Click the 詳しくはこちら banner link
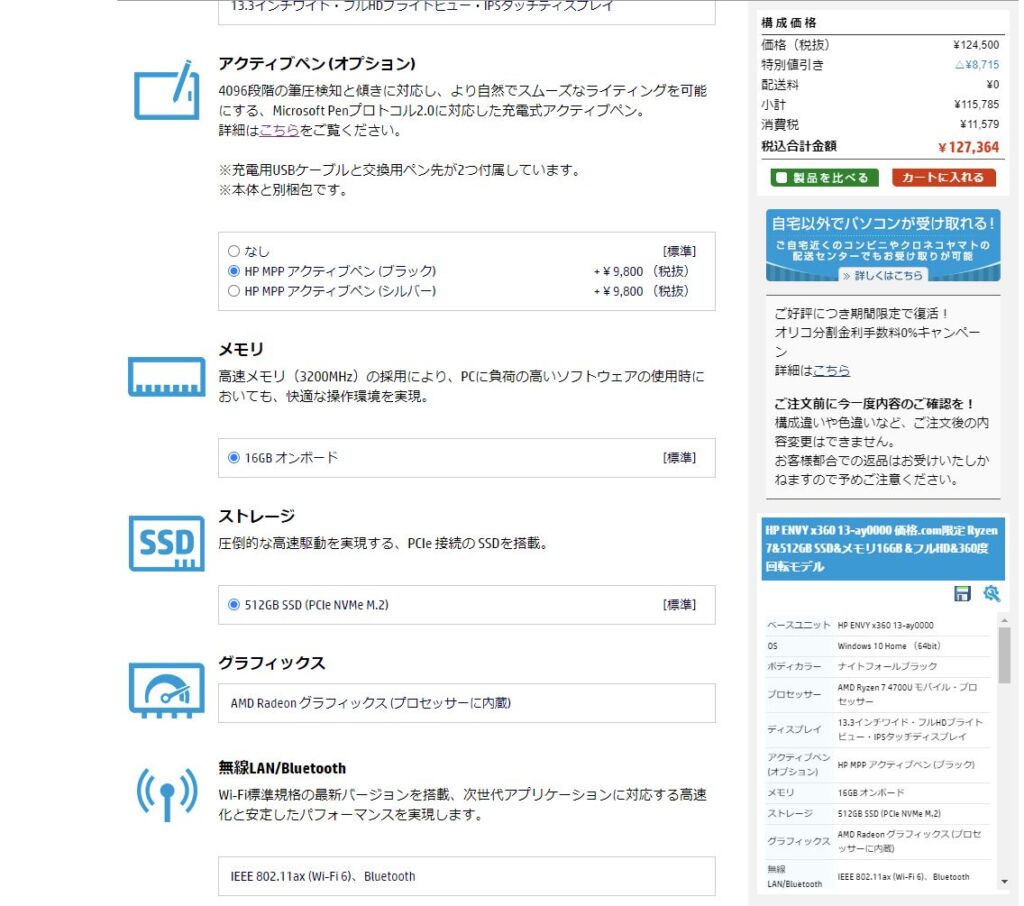This screenshot has width=1024, height=906. [x=883, y=276]
